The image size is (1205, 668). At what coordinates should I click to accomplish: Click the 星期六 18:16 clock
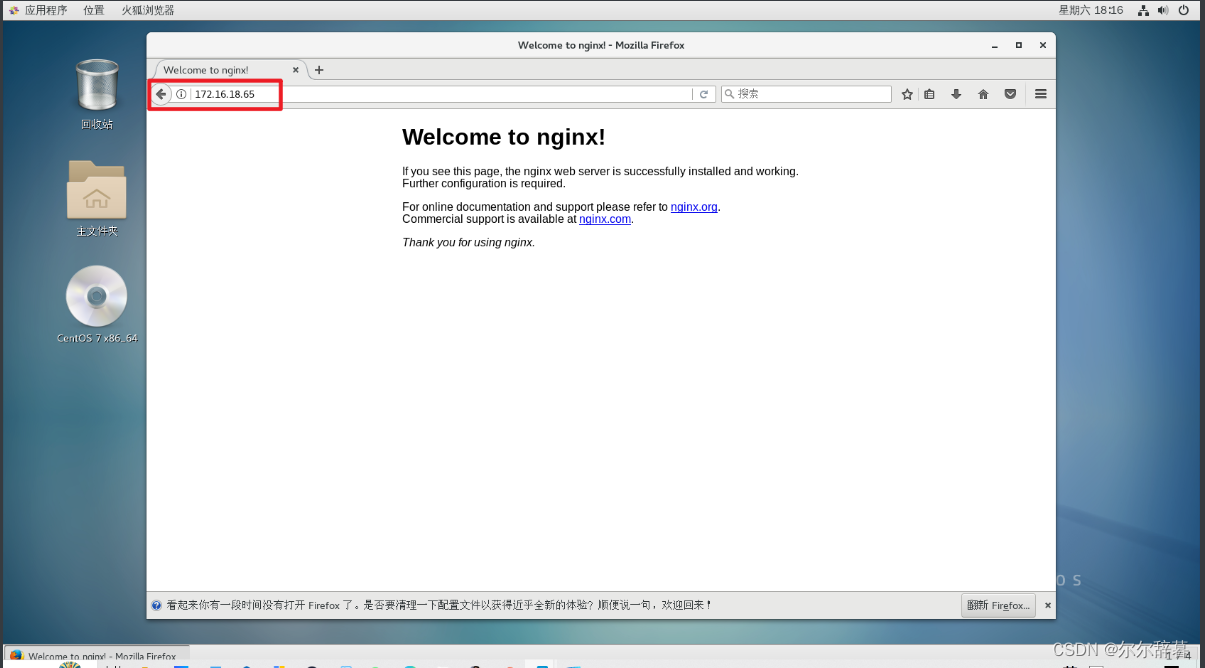click(x=1091, y=10)
